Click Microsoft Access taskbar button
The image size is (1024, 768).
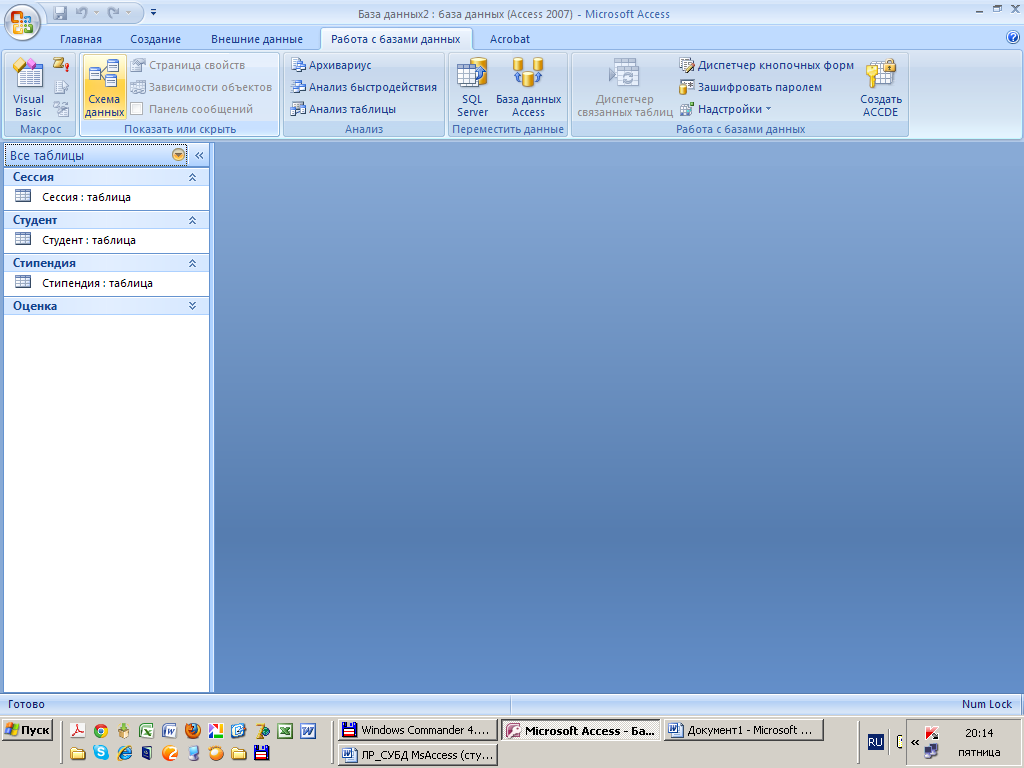coord(581,731)
